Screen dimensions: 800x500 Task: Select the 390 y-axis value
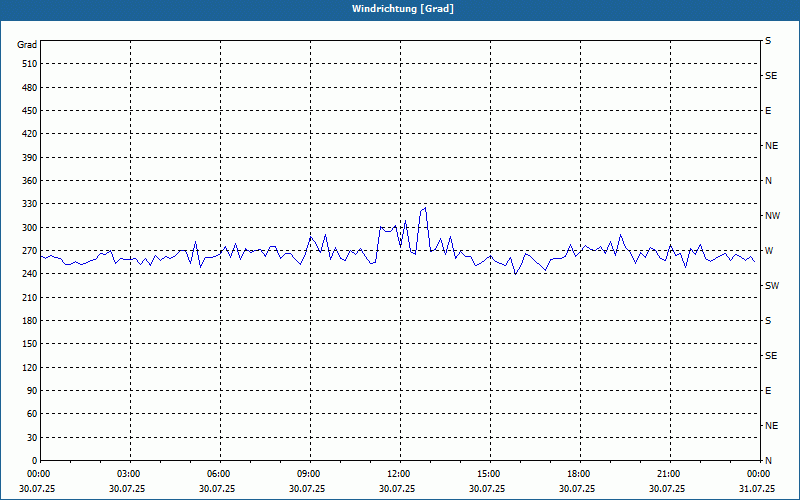pos(30,158)
